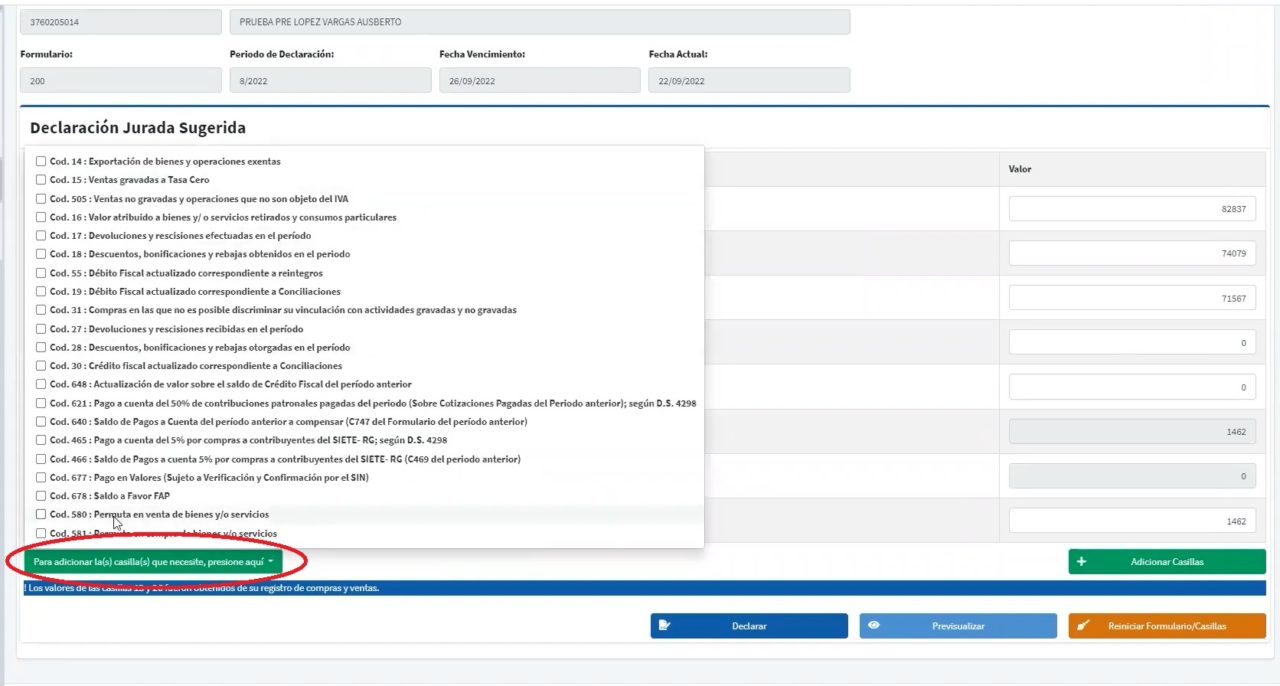
Task: Click the Reiniciar Formulario/Casillas button
Action: point(1166,626)
